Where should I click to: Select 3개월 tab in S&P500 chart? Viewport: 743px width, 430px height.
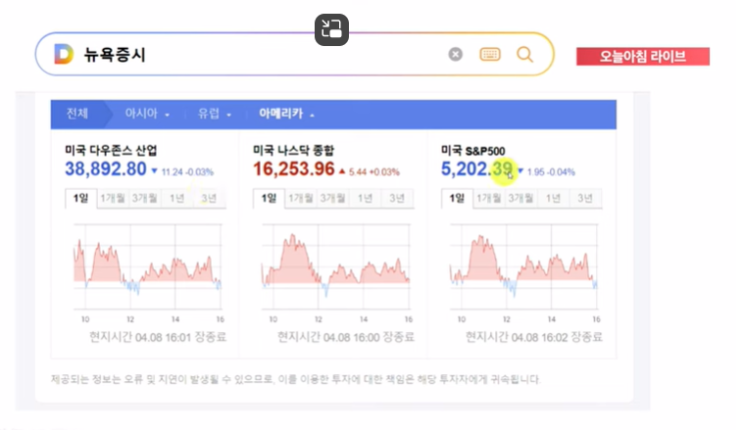521,198
